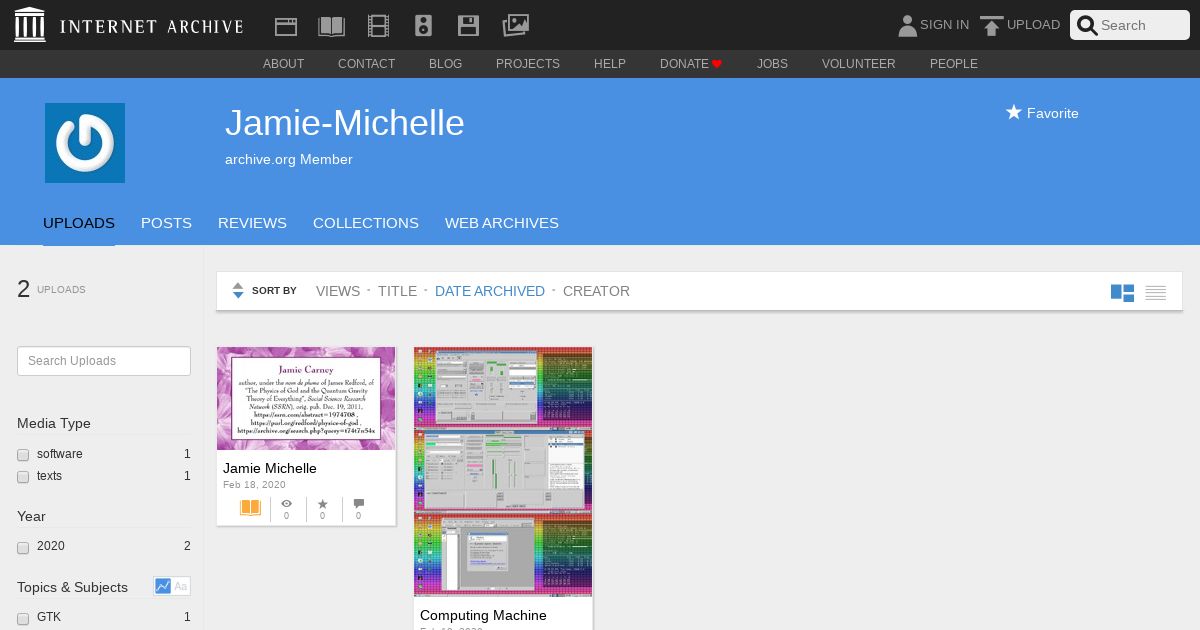Show topics as text Aa icon

coord(181,586)
